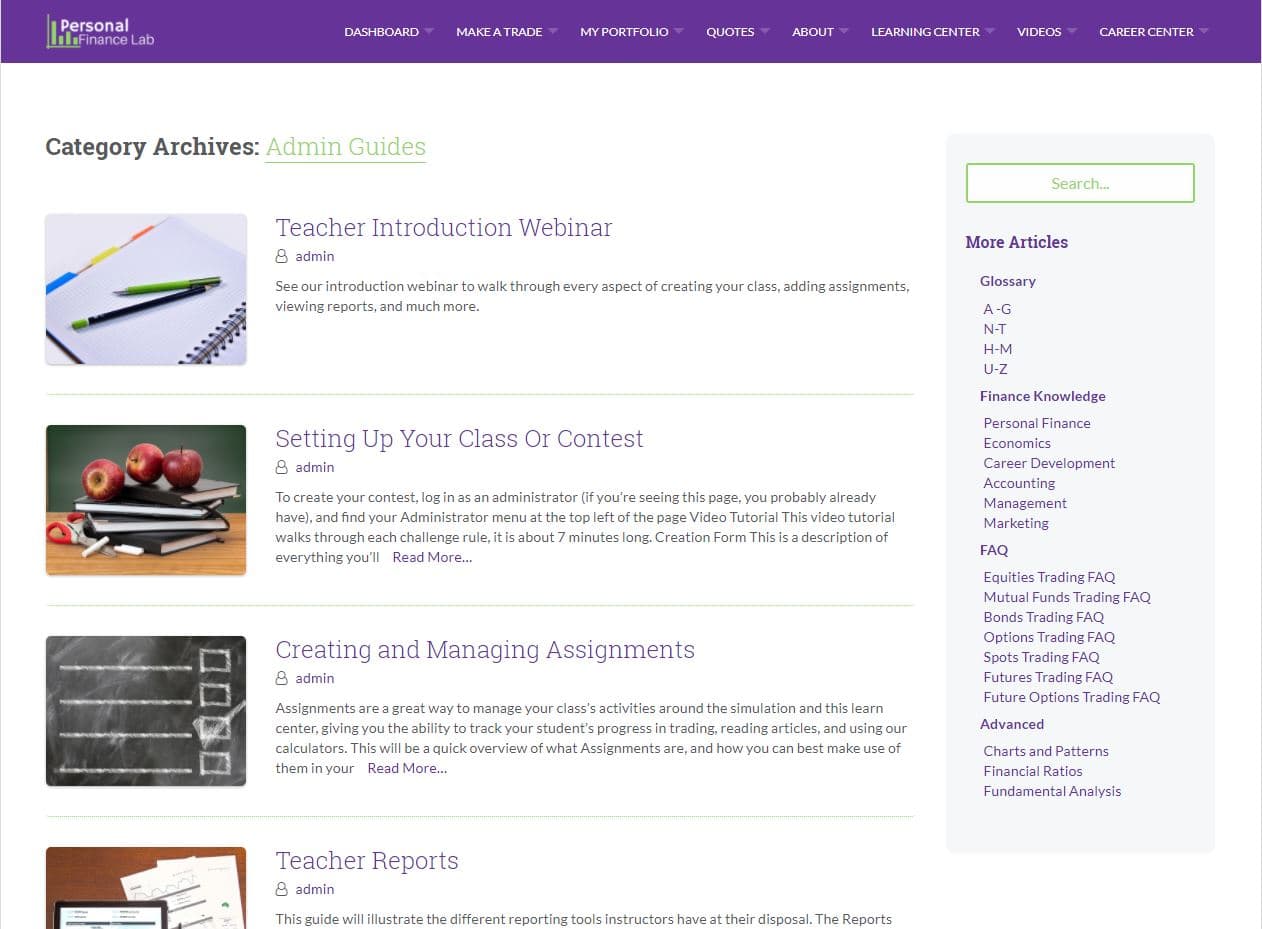The image size is (1262, 929).
Task: Click the apples on books thumbnail
Action: coord(146,500)
